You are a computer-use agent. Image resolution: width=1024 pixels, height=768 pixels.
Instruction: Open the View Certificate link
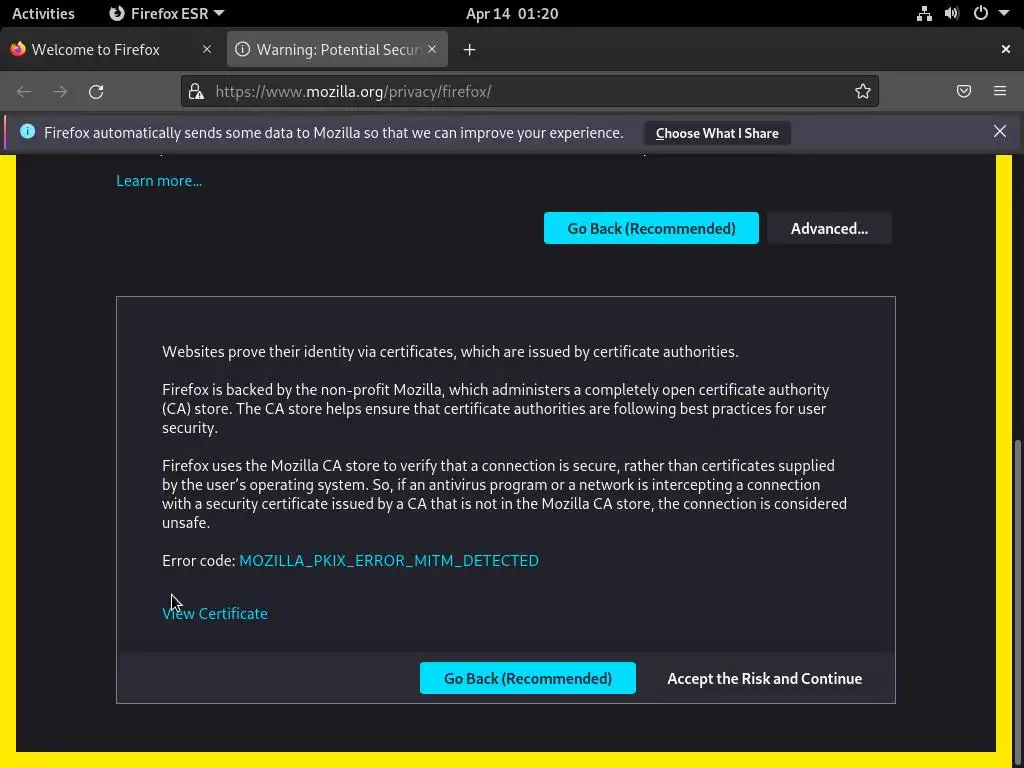coord(215,613)
